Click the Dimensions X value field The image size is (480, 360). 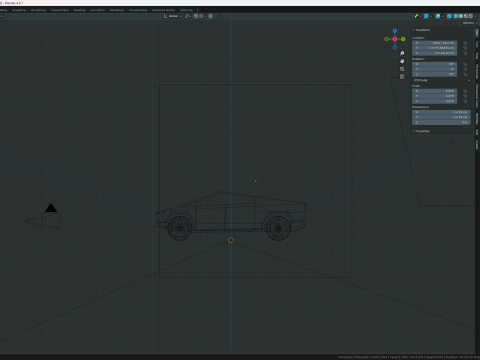point(442,112)
